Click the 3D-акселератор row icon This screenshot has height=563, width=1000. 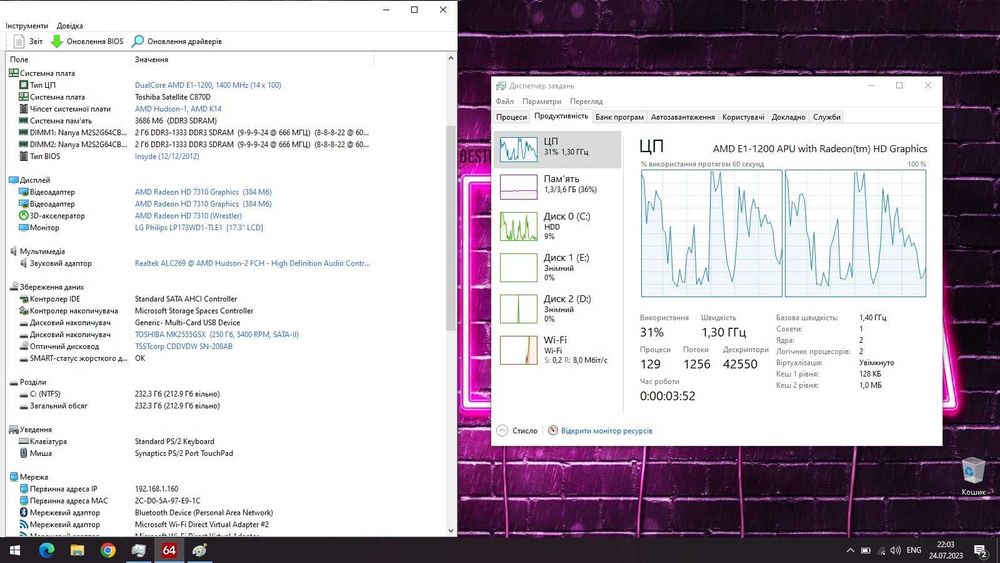24,216
